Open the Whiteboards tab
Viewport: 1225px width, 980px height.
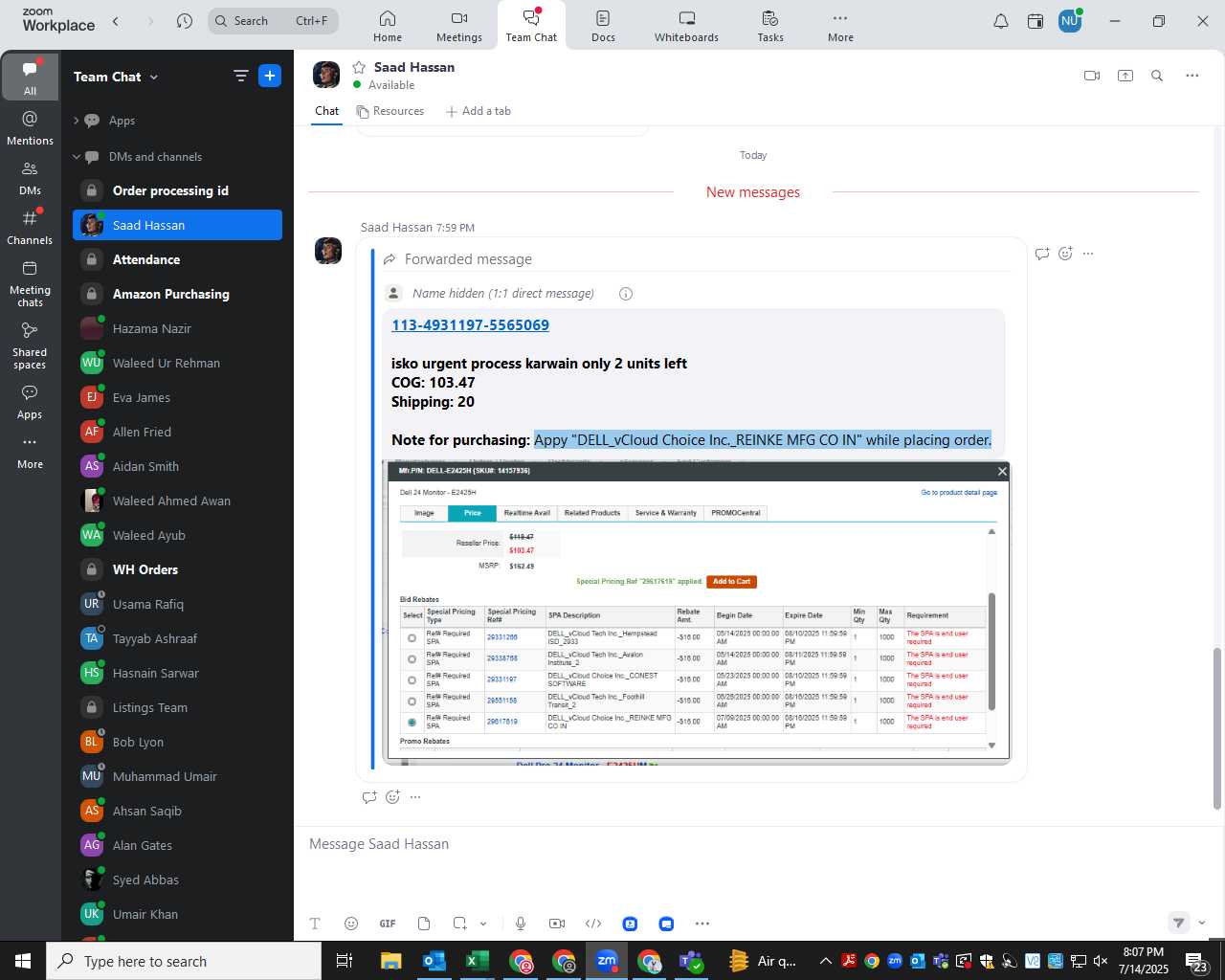[x=686, y=26]
